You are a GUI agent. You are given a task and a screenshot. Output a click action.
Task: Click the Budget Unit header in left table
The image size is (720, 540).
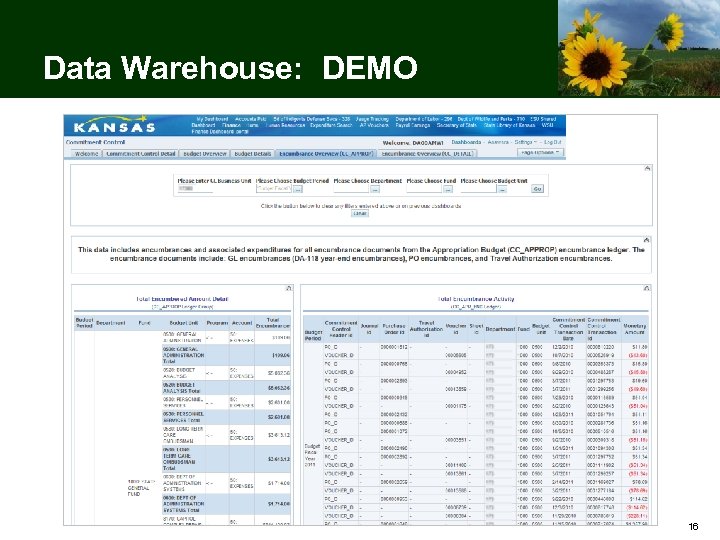coord(184,323)
